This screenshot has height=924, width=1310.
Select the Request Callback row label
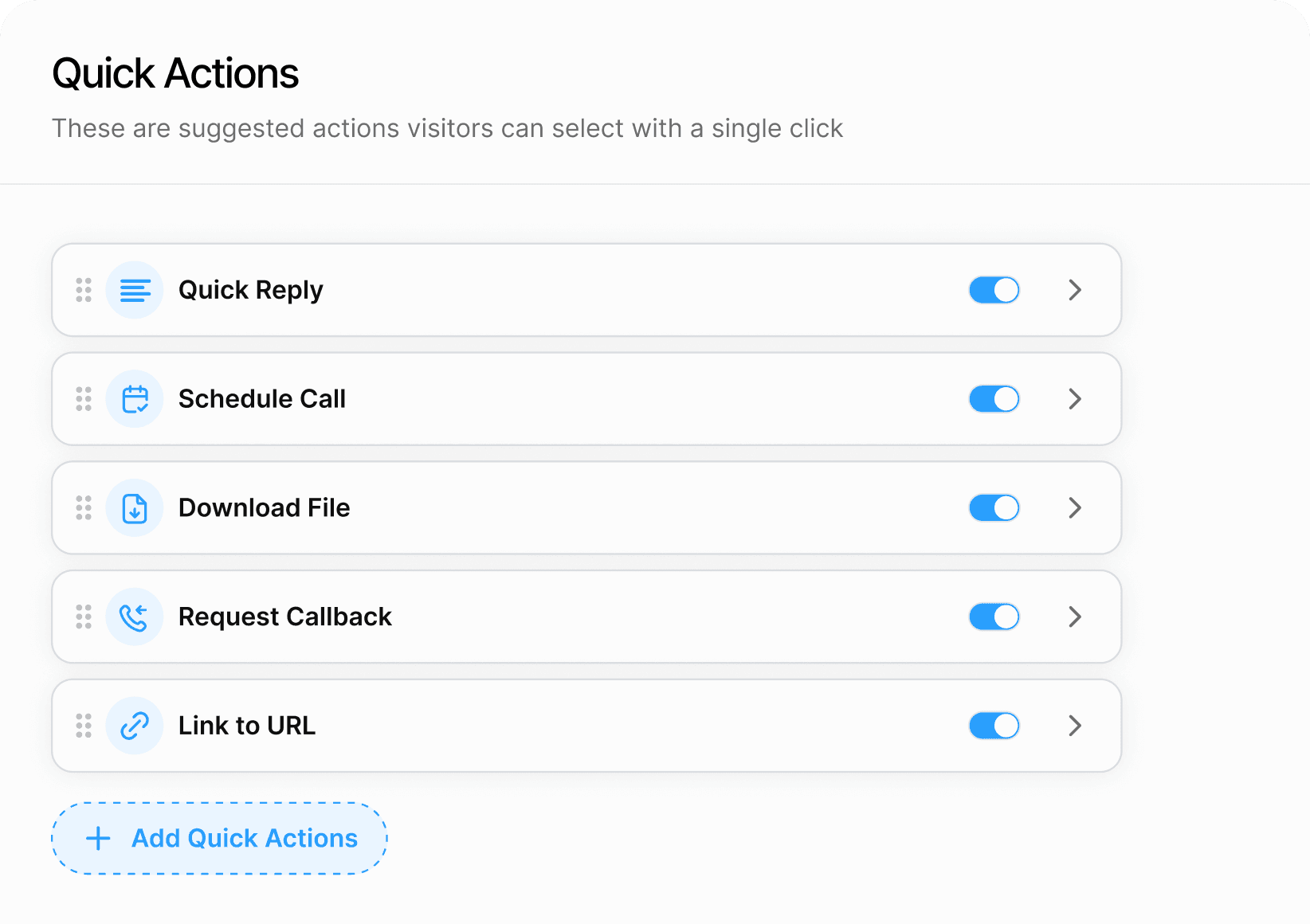coord(285,617)
